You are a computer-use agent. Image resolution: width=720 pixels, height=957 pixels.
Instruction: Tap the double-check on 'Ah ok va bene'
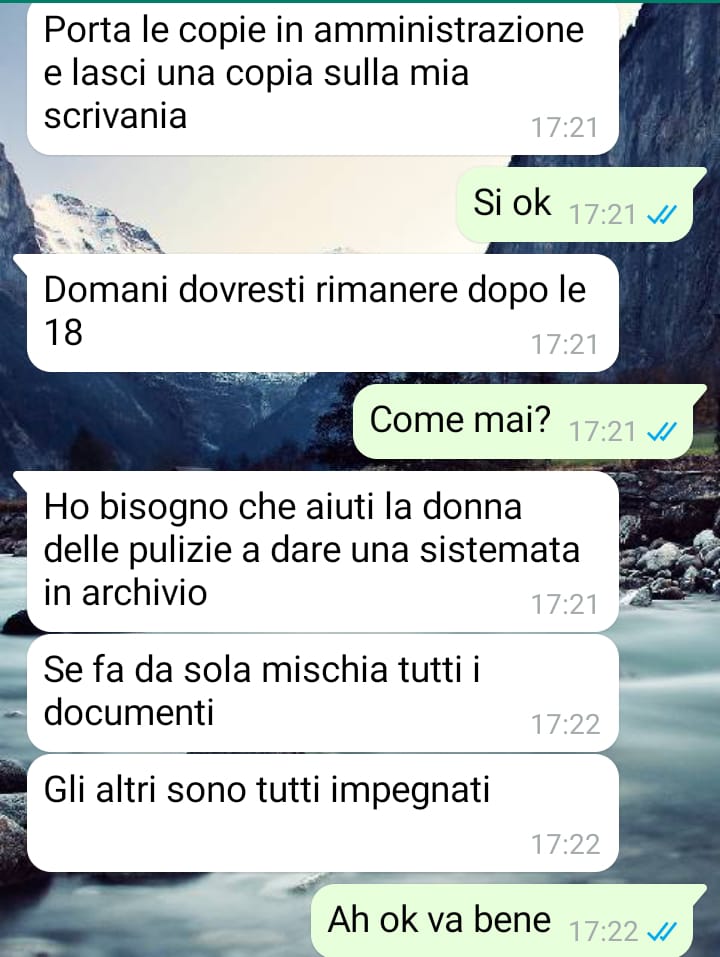pos(661,931)
